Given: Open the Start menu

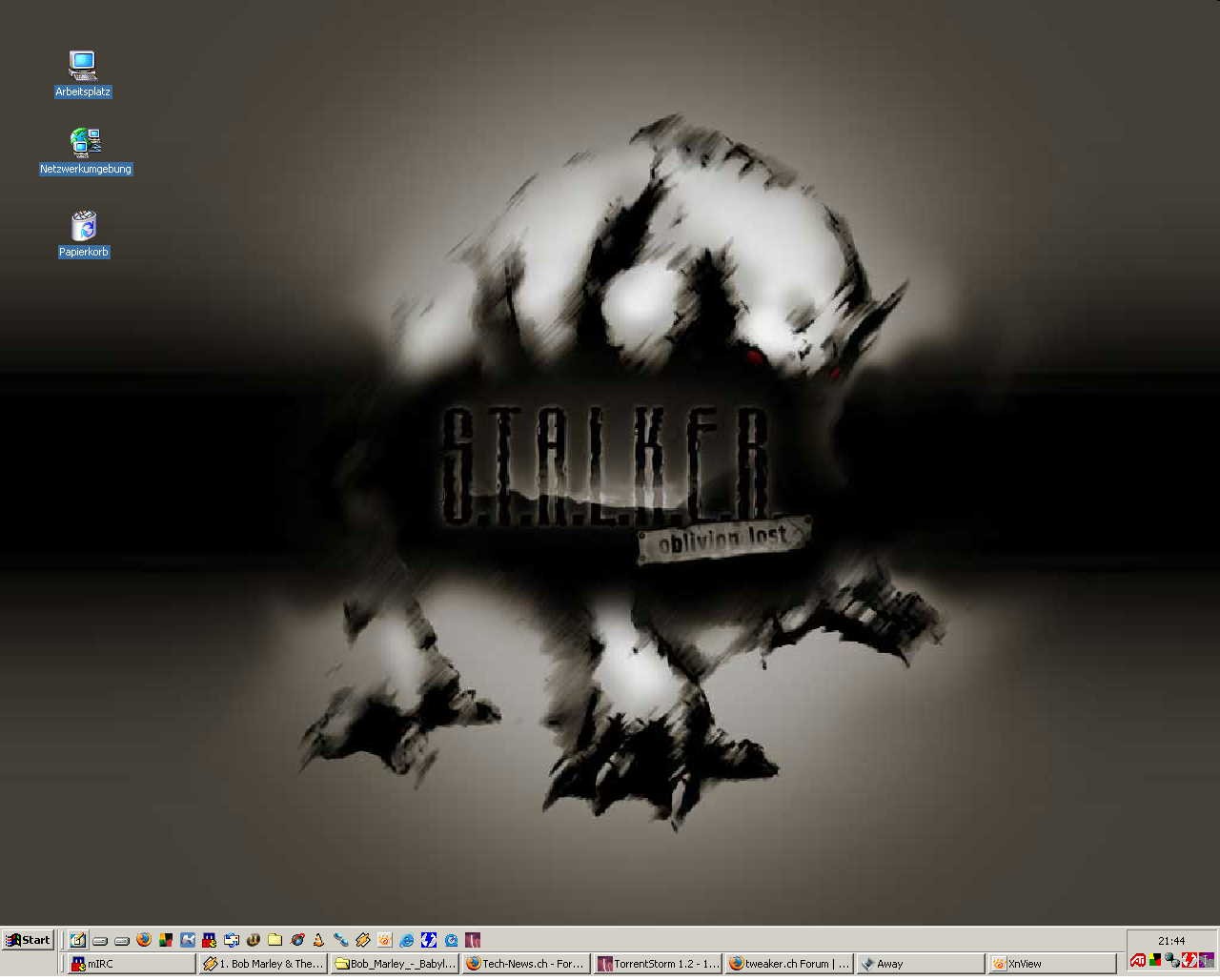Looking at the screenshot, I should 28,940.
